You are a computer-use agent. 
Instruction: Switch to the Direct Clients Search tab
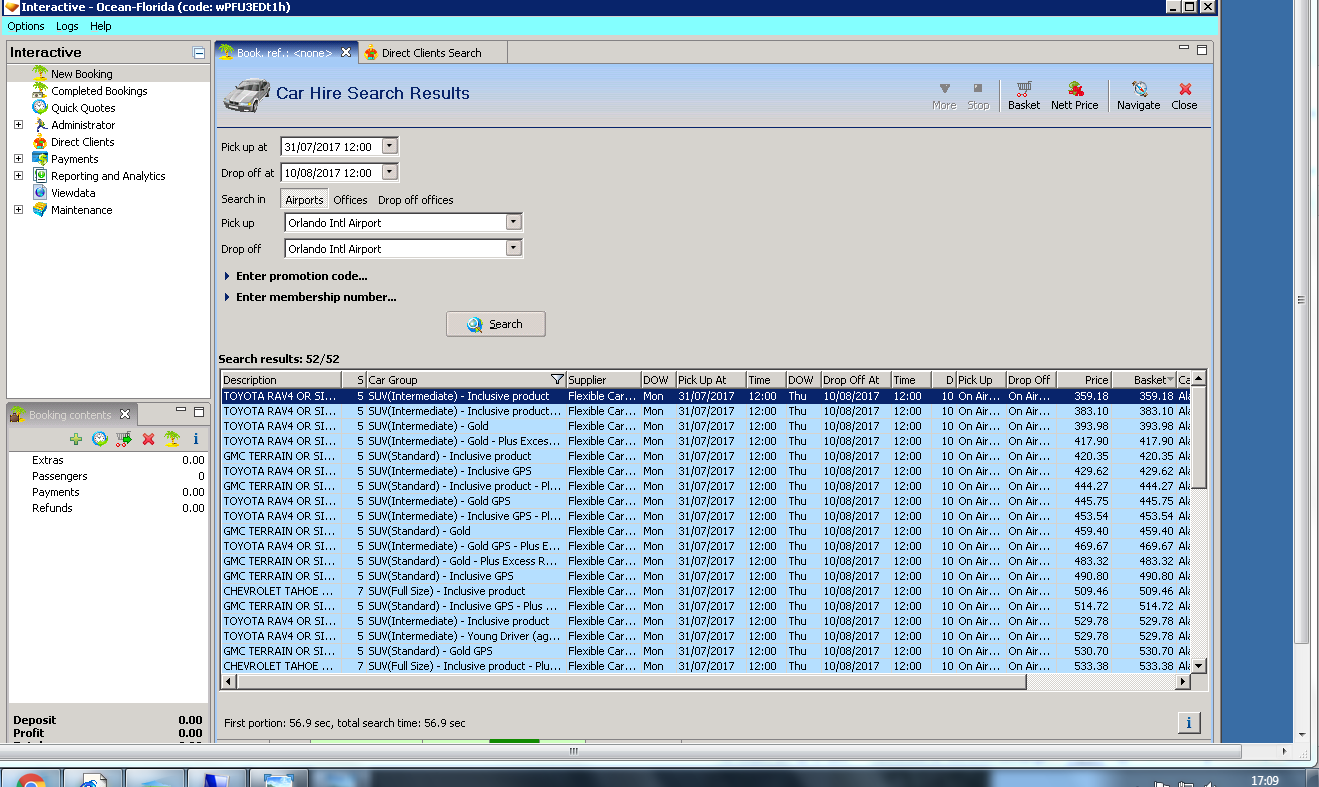coord(431,53)
